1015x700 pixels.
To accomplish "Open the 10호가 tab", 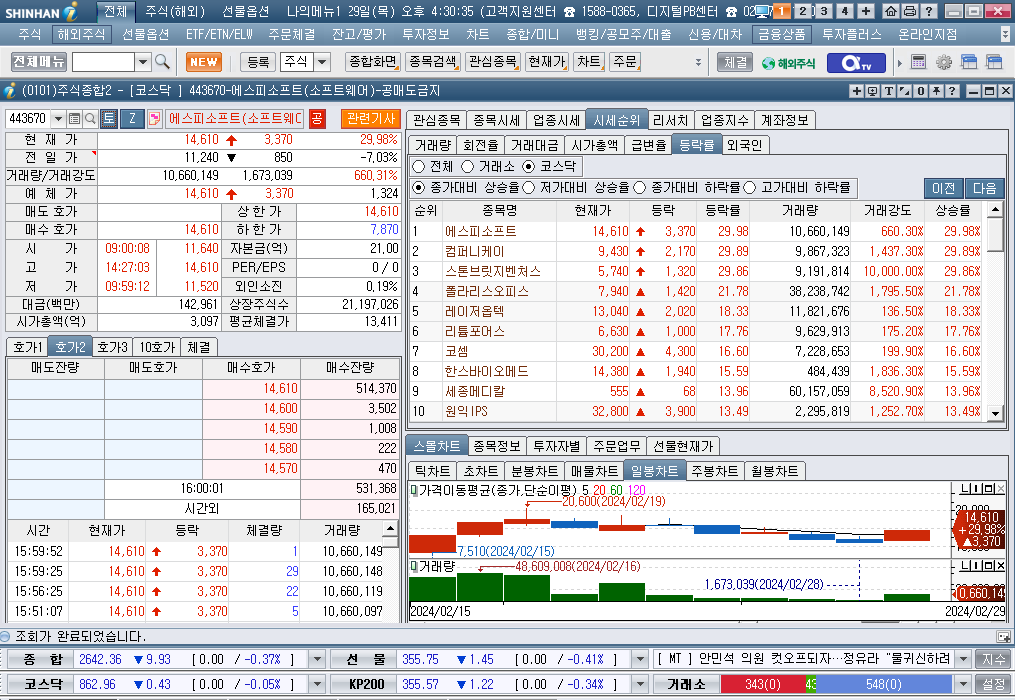I will pyautogui.click(x=157, y=347).
